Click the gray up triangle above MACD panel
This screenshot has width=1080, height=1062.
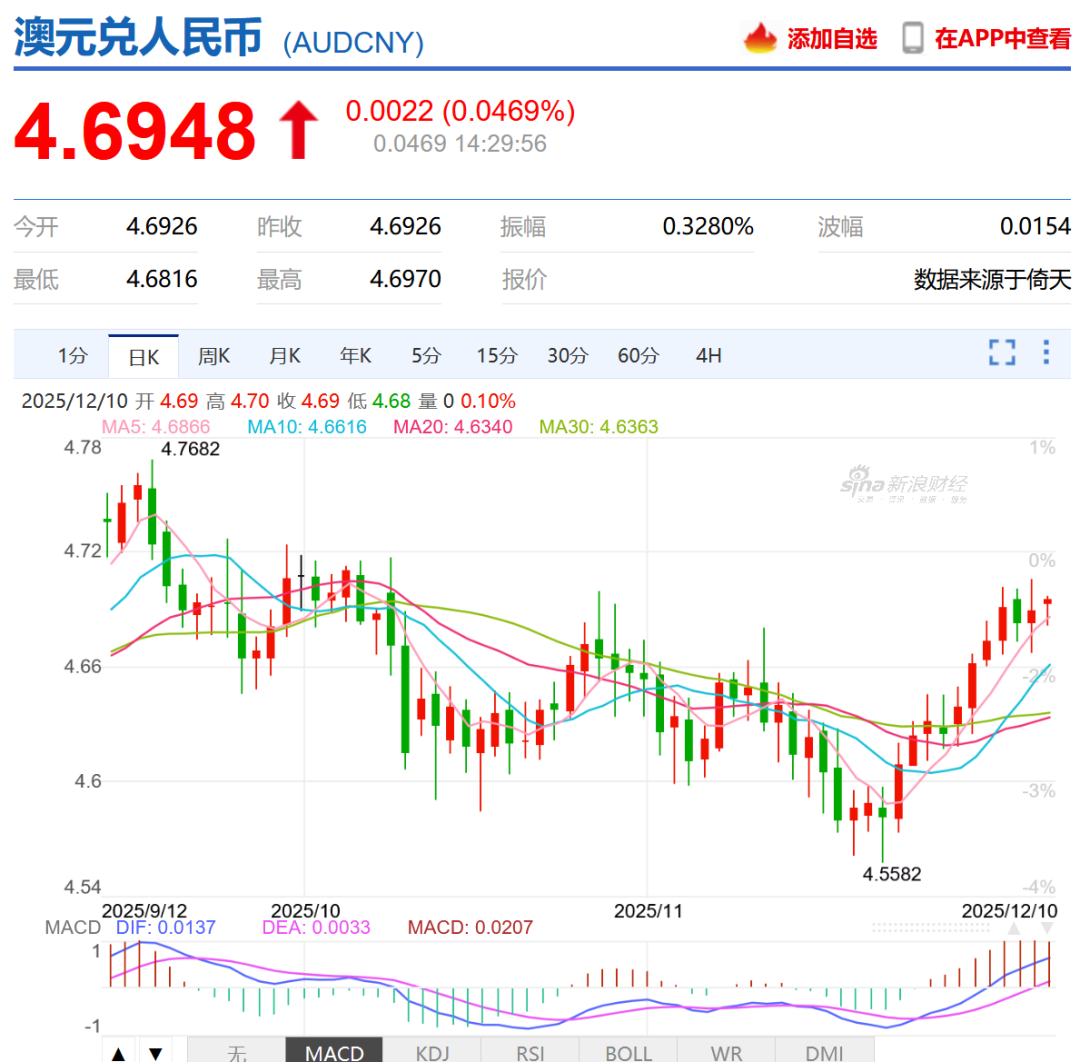tap(1014, 929)
